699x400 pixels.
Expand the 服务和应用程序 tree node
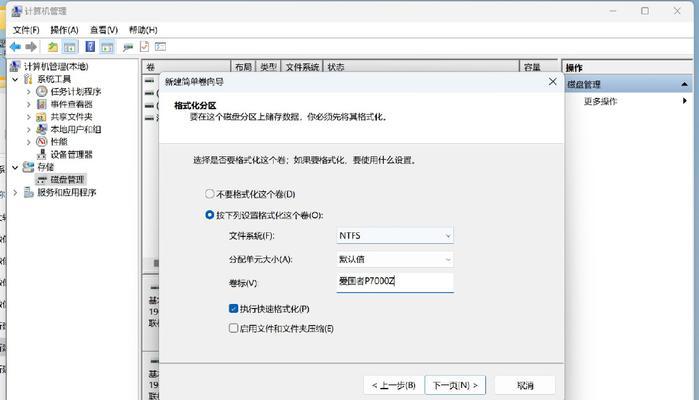click(15, 193)
